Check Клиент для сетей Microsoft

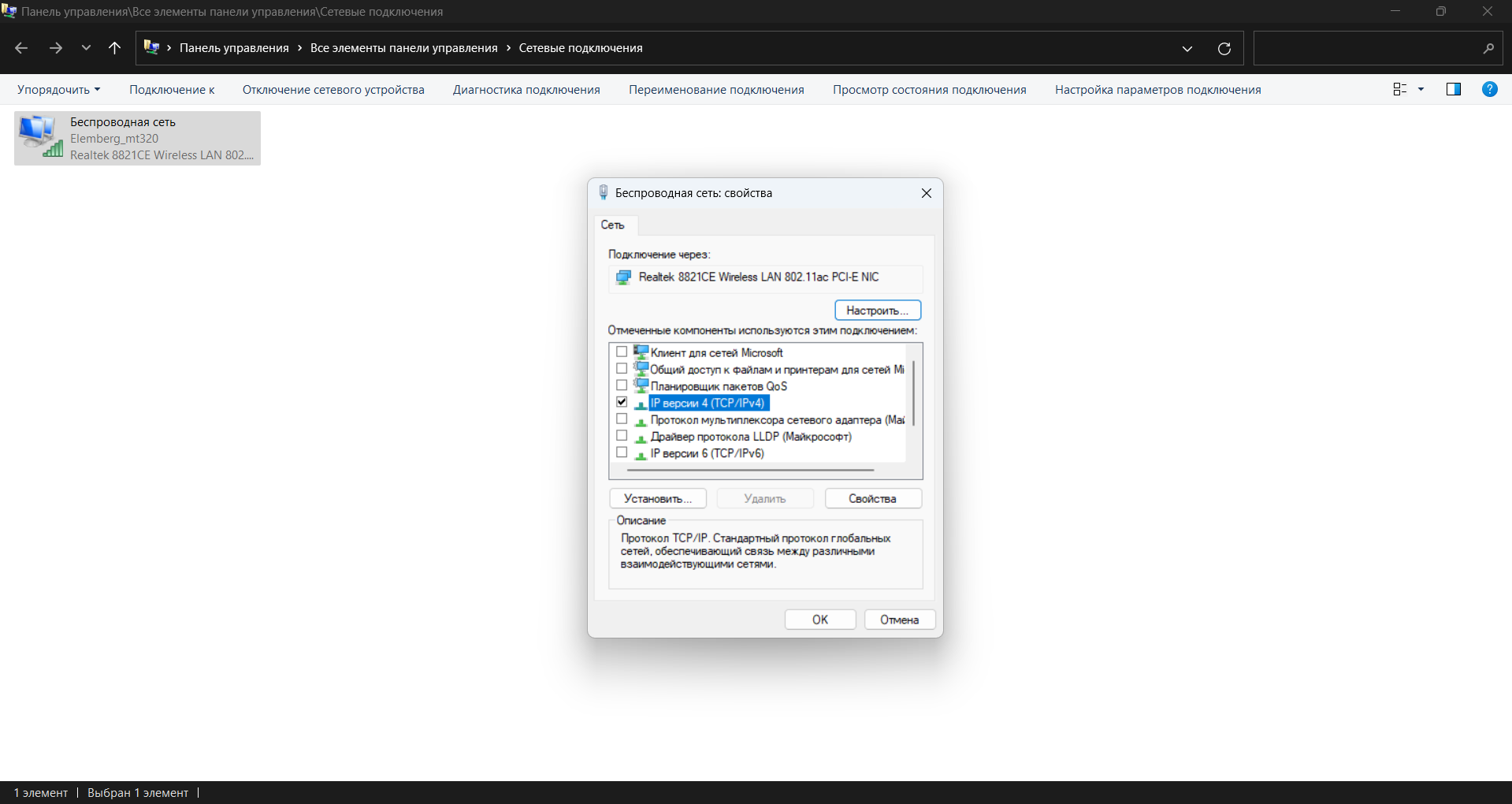(622, 352)
